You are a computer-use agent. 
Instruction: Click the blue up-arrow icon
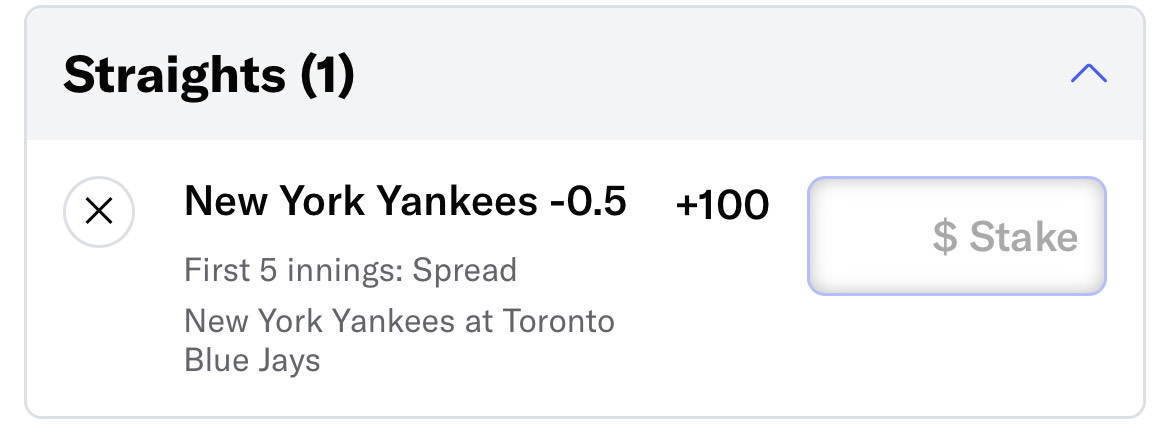click(1089, 73)
